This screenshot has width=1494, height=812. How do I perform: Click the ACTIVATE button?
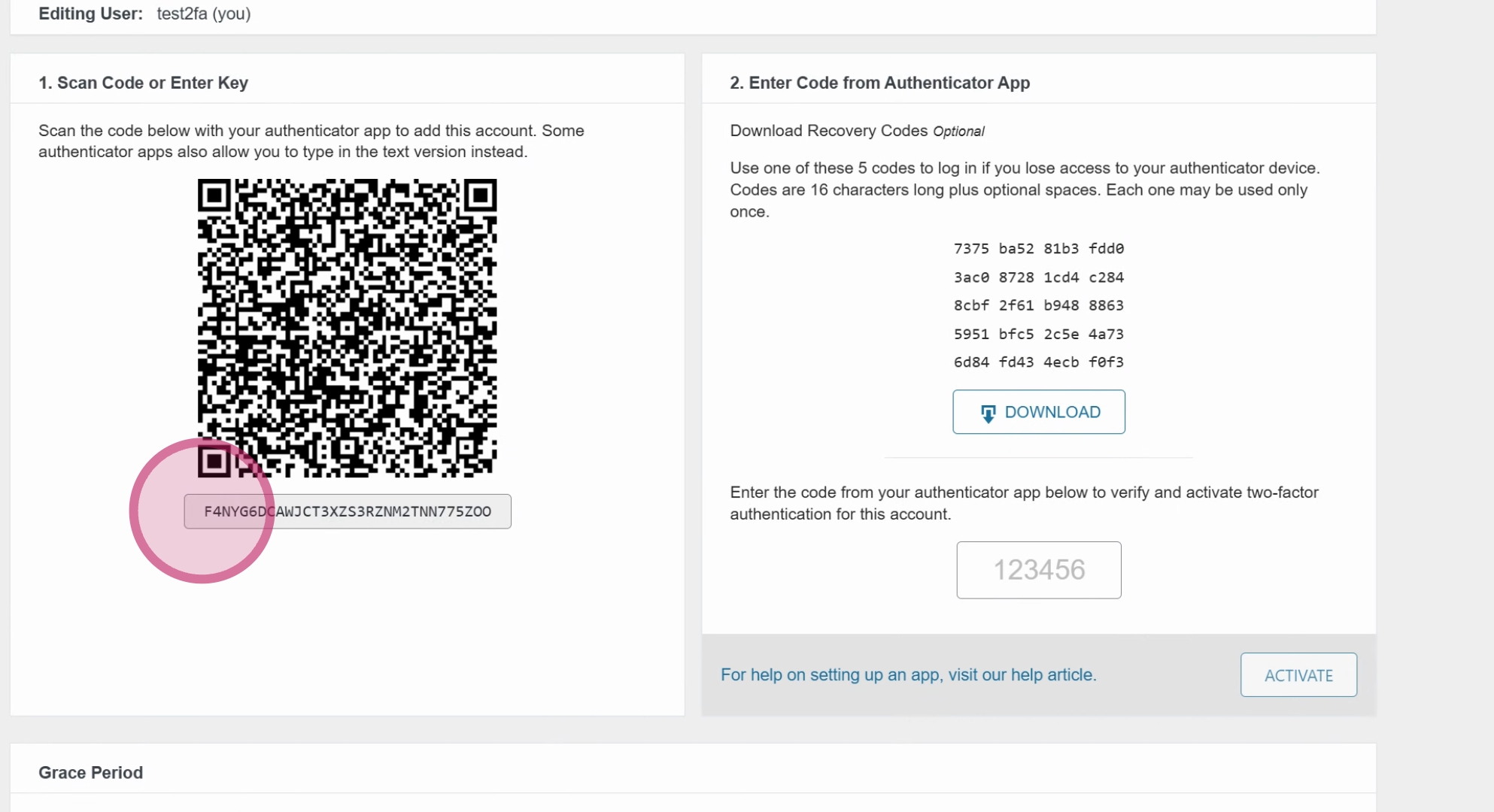pyautogui.click(x=1298, y=674)
